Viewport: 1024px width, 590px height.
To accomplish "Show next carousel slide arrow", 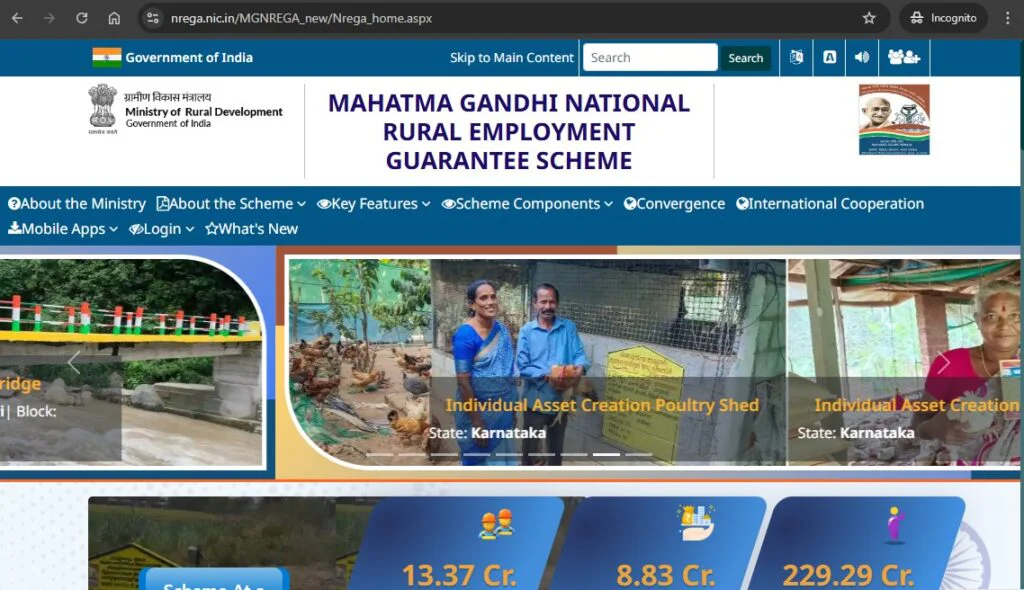I will click(943, 362).
